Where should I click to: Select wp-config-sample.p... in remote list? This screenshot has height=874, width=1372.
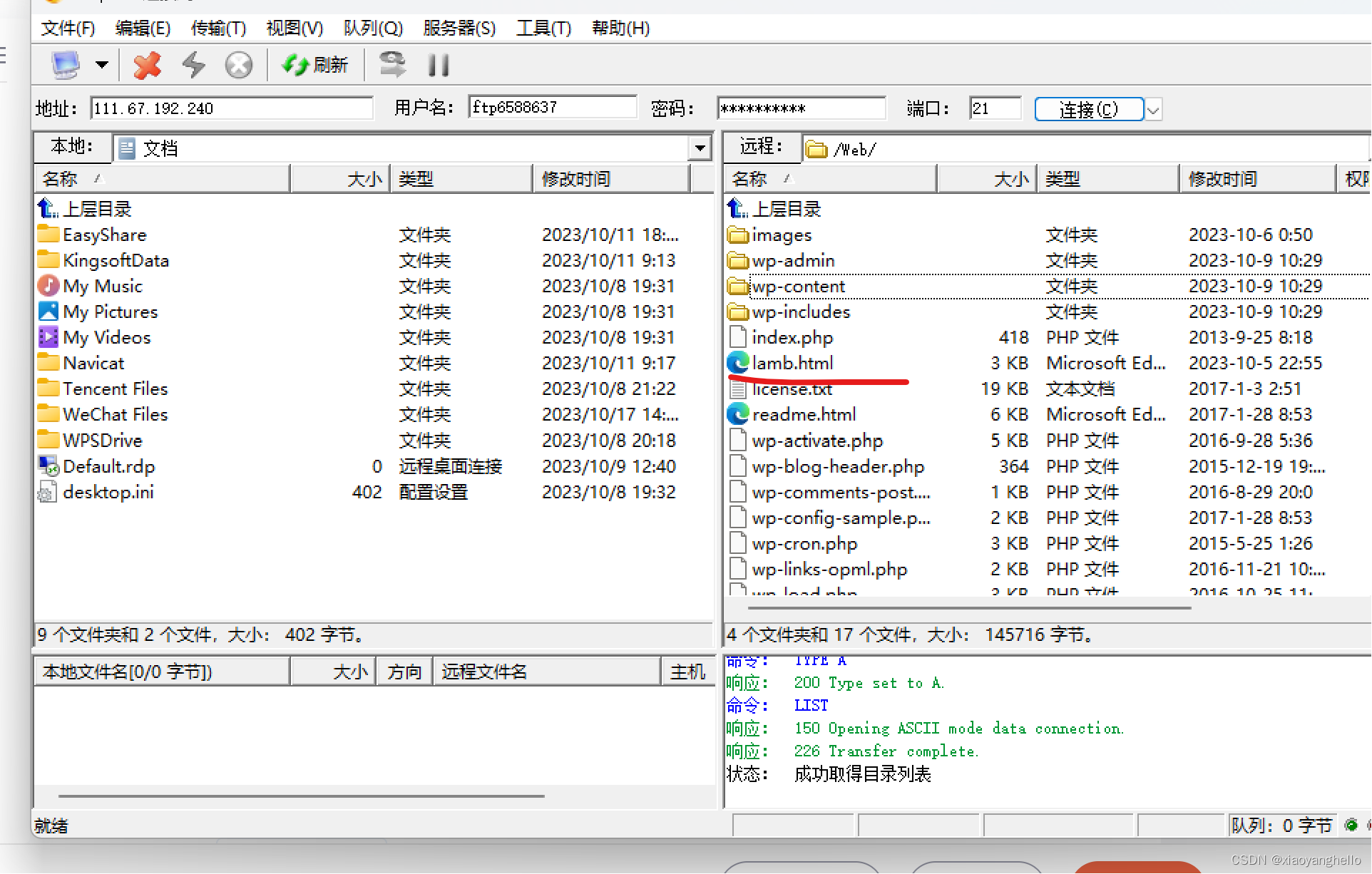[x=841, y=518]
